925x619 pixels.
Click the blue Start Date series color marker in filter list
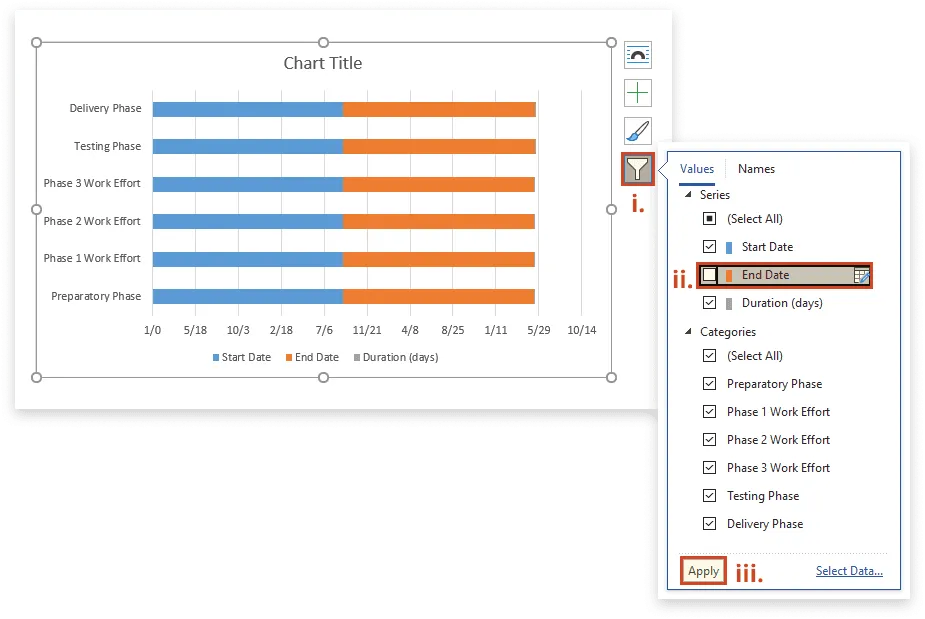pyautogui.click(x=729, y=247)
